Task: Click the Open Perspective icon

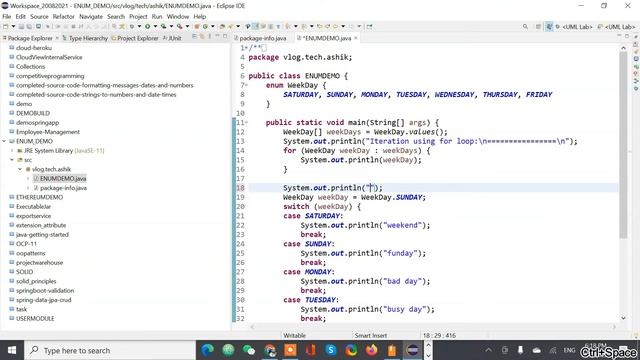Action: point(538,27)
